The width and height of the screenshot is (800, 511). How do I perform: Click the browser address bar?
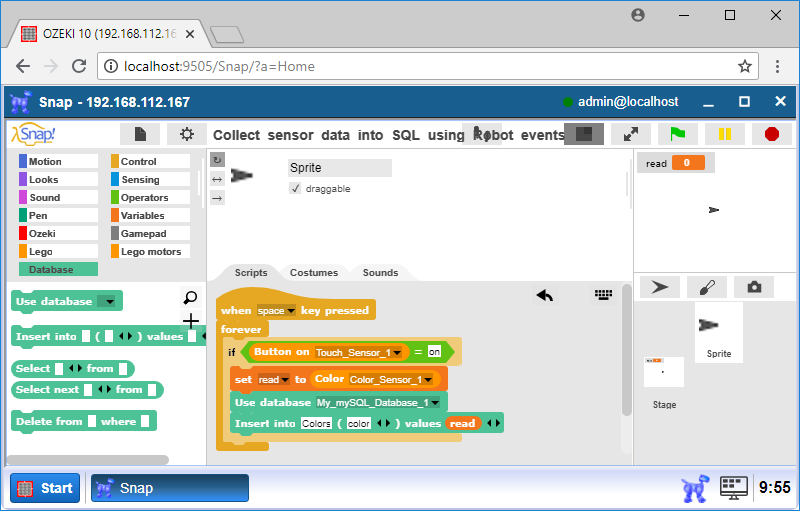point(428,66)
